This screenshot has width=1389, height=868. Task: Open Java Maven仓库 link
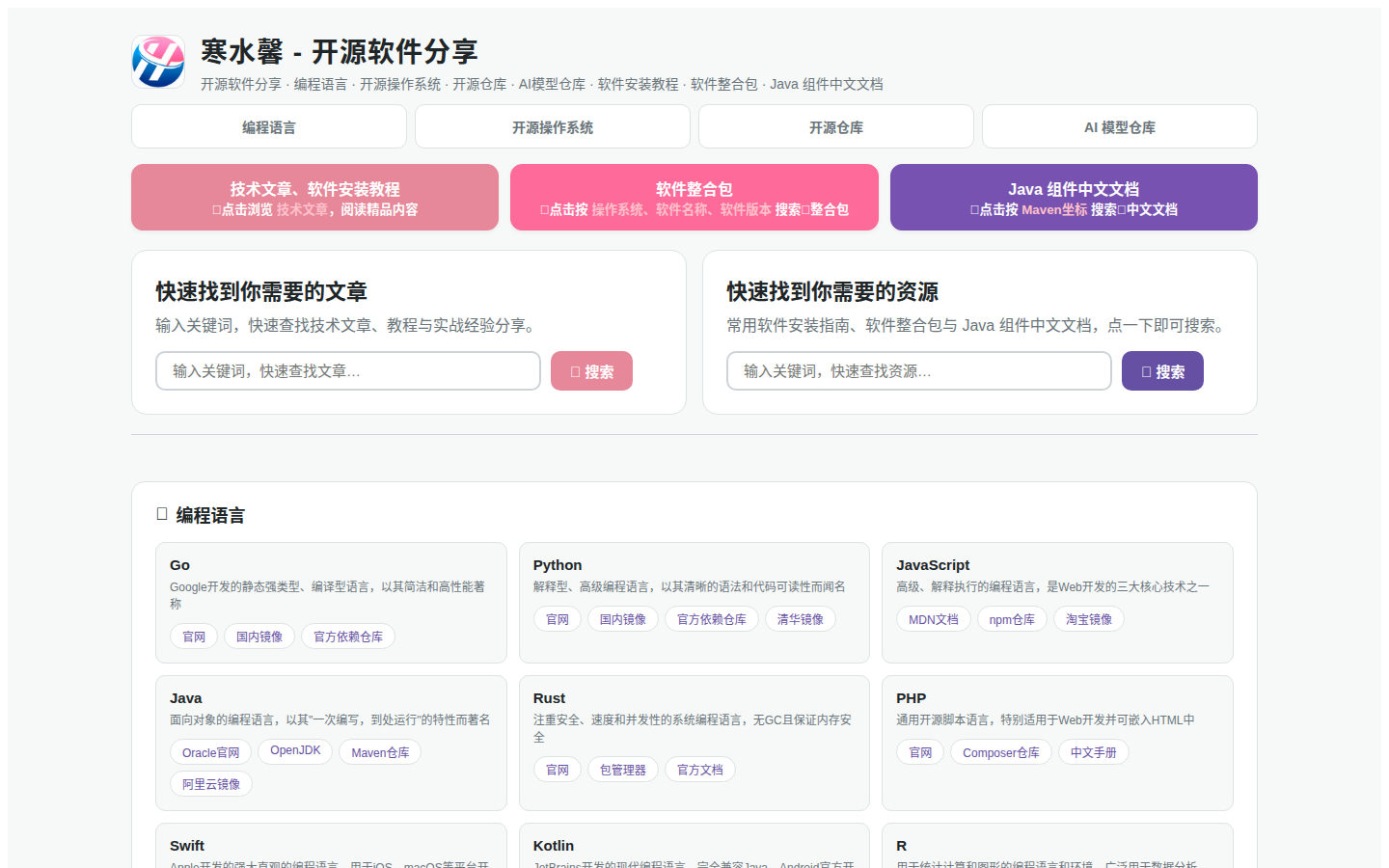pos(380,752)
